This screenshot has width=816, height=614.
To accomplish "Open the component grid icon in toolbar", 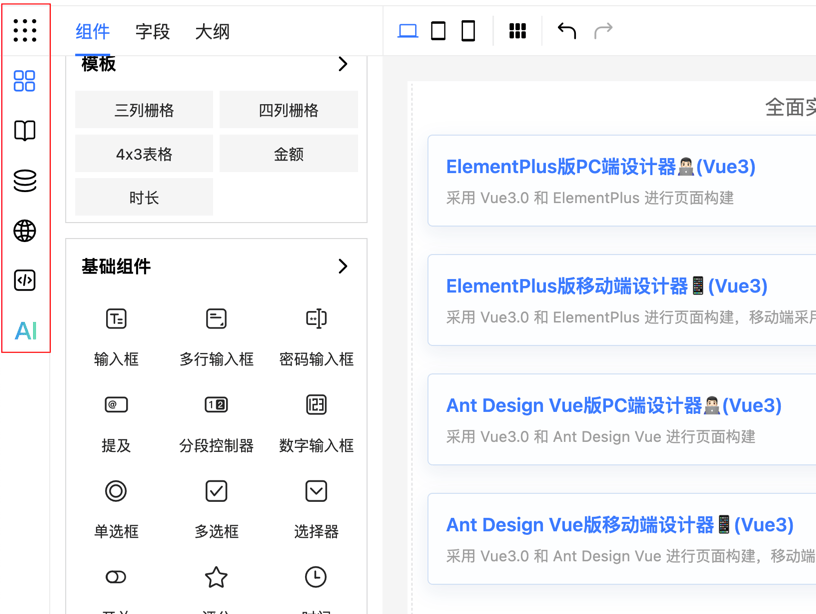I will click(518, 30).
